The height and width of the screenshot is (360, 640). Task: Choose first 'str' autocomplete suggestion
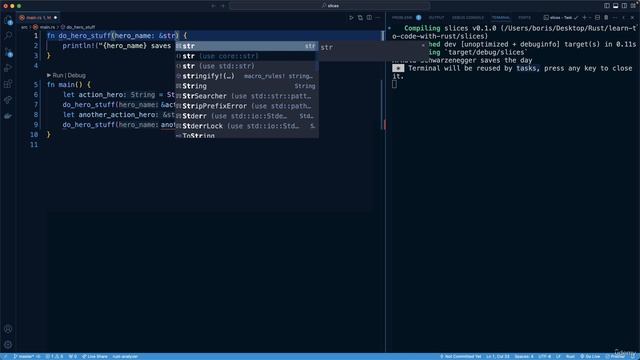click(x=247, y=46)
